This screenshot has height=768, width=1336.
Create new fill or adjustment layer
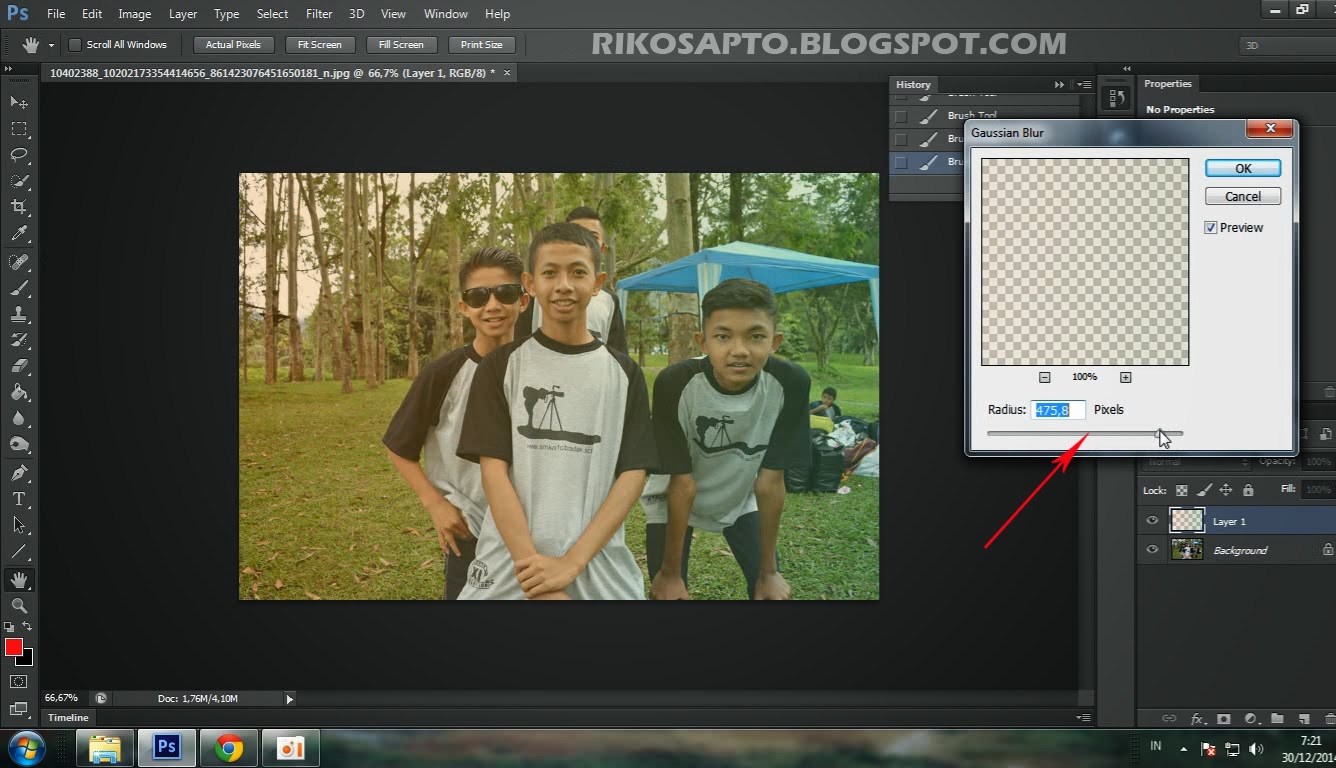1250,718
